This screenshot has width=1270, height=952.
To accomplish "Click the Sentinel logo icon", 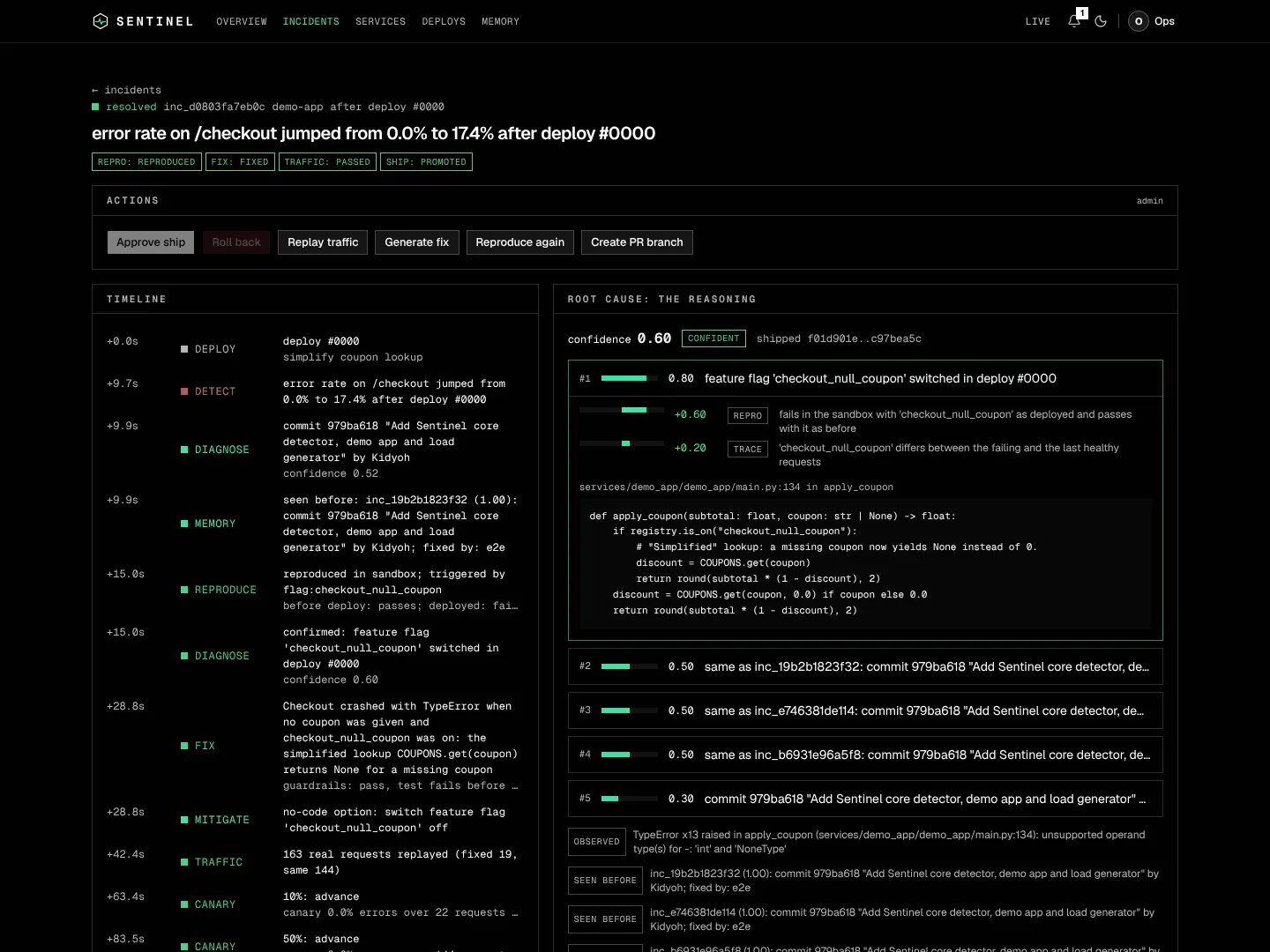I will [101, 21].
